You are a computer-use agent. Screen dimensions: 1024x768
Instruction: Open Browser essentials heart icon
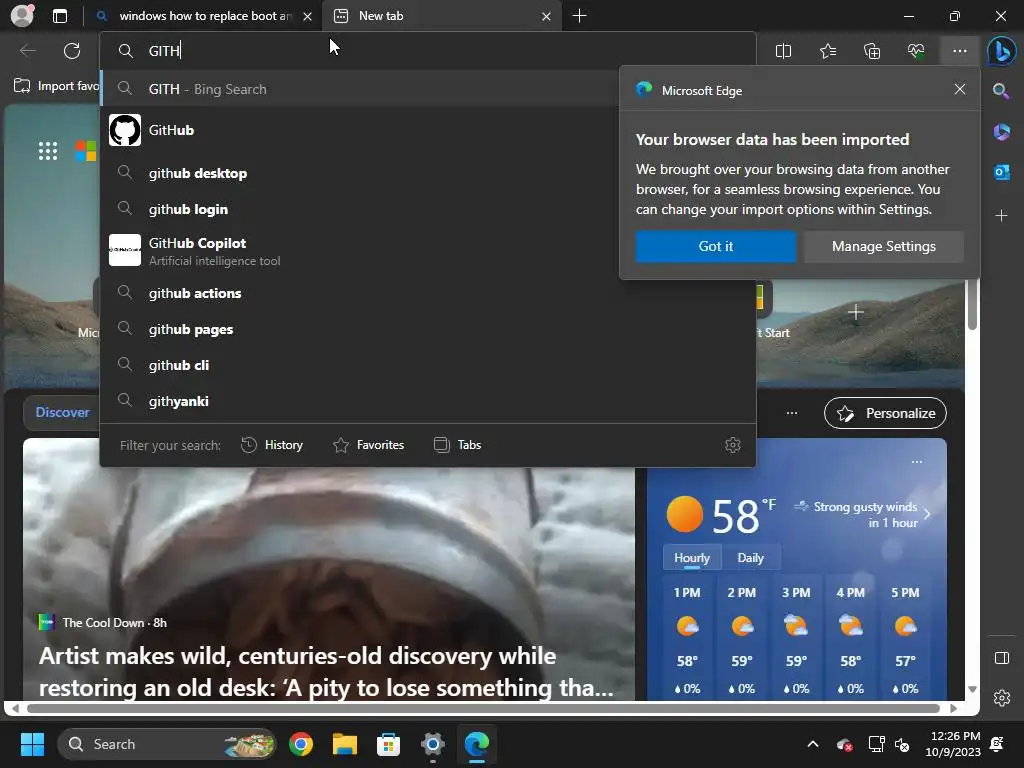(916, 51)
